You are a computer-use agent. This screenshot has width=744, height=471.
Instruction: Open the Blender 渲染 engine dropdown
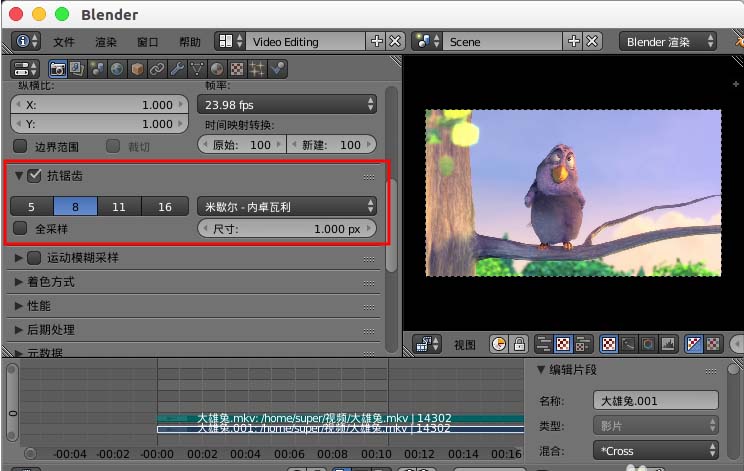tap(668, 42)
